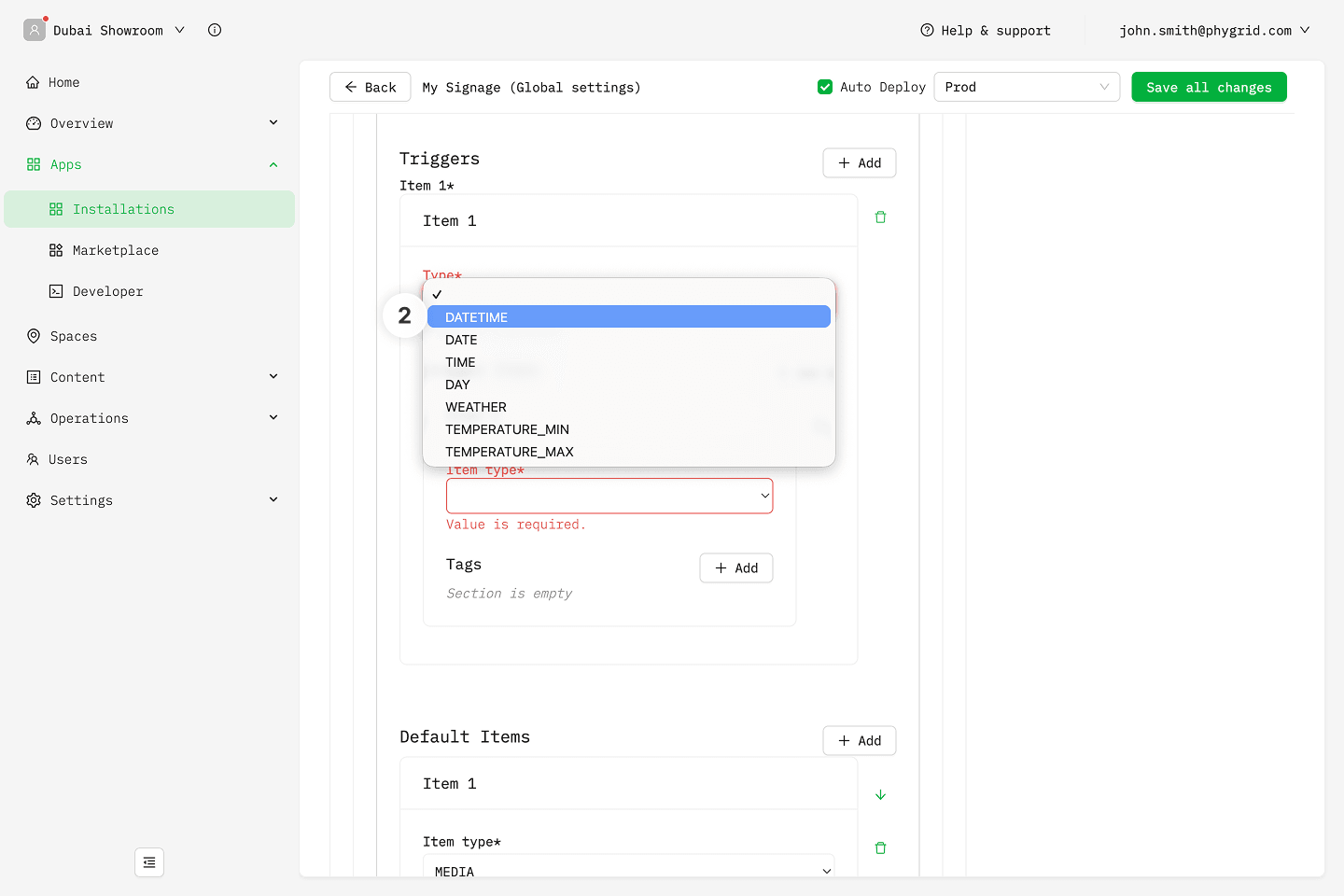Open Home from the sidebar

pos(63,82)
